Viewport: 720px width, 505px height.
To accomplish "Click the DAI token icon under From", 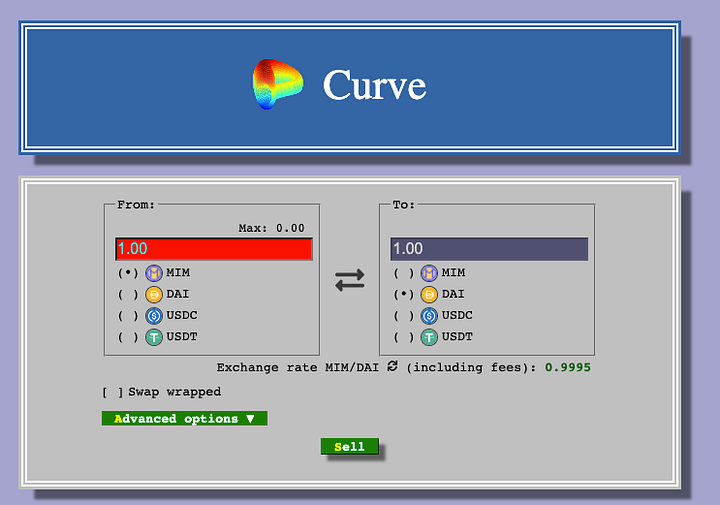I will [154, 294].
